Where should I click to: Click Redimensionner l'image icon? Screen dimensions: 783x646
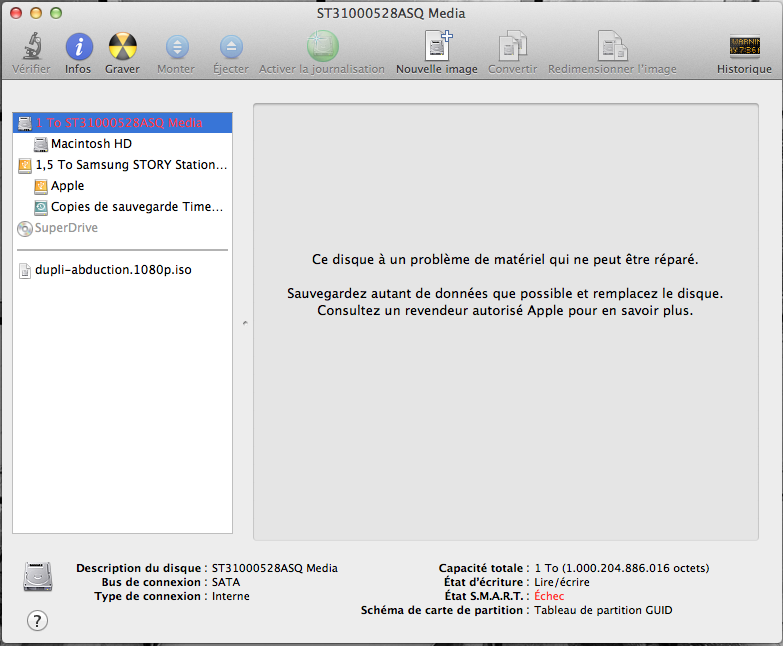point(612,46)
